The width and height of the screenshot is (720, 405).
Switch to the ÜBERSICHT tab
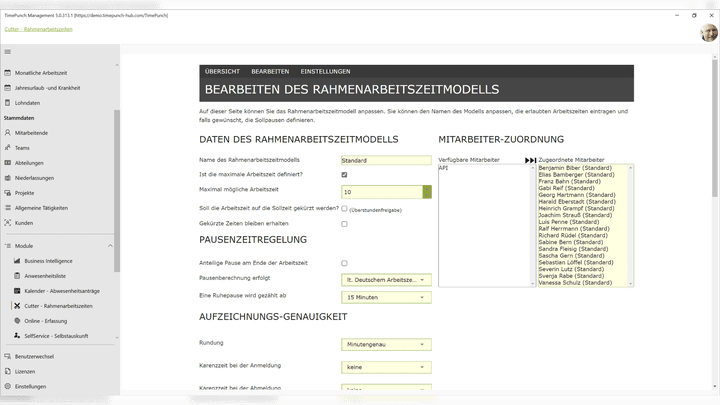[x=222, y=72]
